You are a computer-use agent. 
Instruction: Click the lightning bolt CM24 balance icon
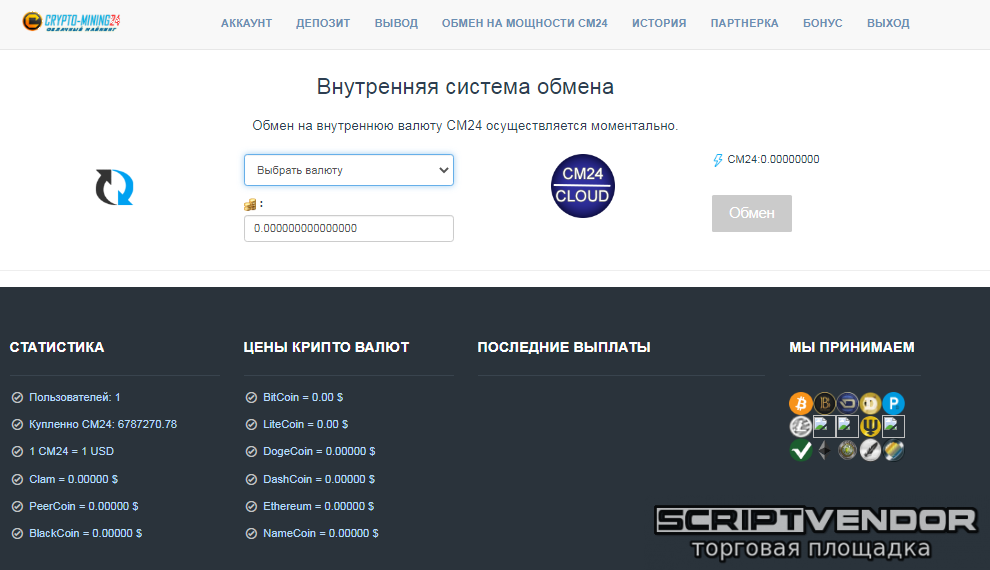(x=717, y=160)
